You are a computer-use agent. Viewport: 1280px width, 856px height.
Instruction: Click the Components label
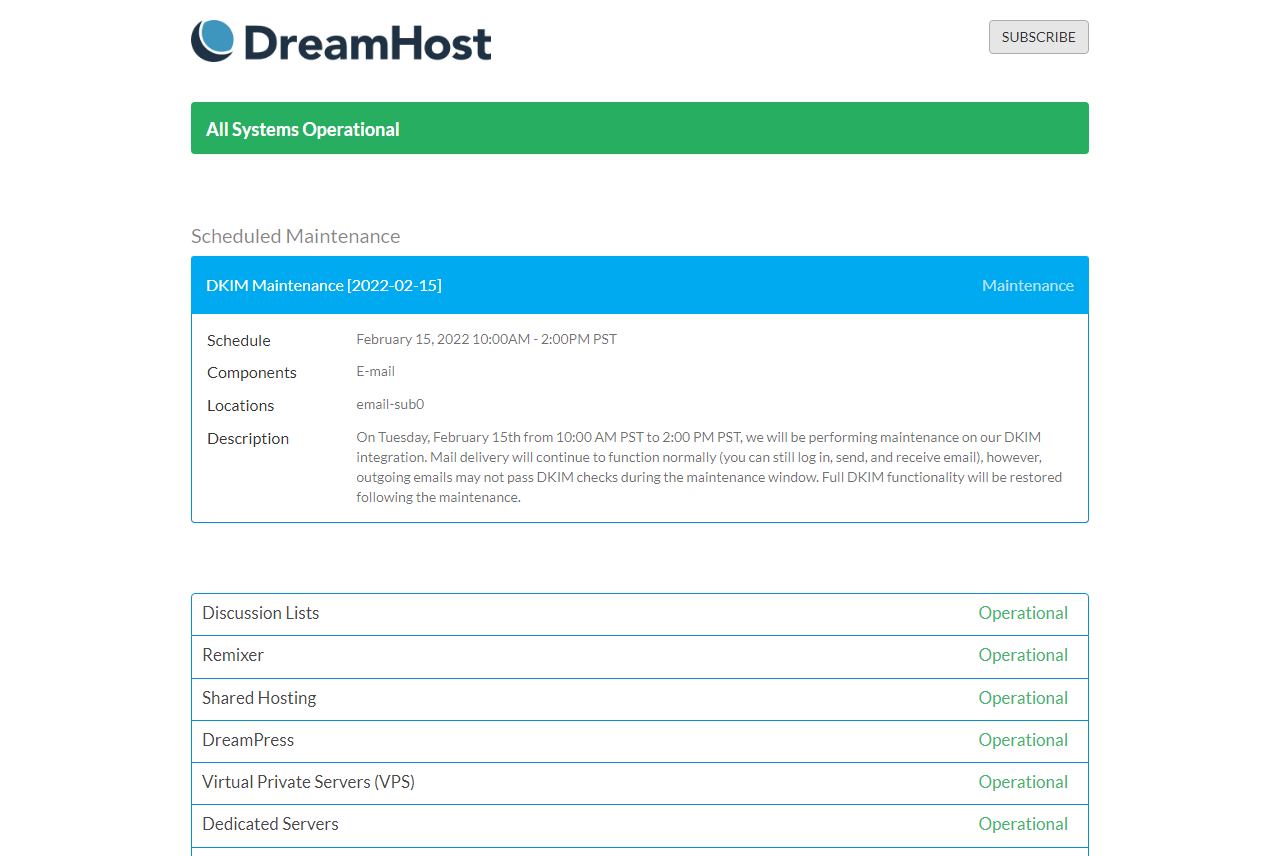coord(252,372)
